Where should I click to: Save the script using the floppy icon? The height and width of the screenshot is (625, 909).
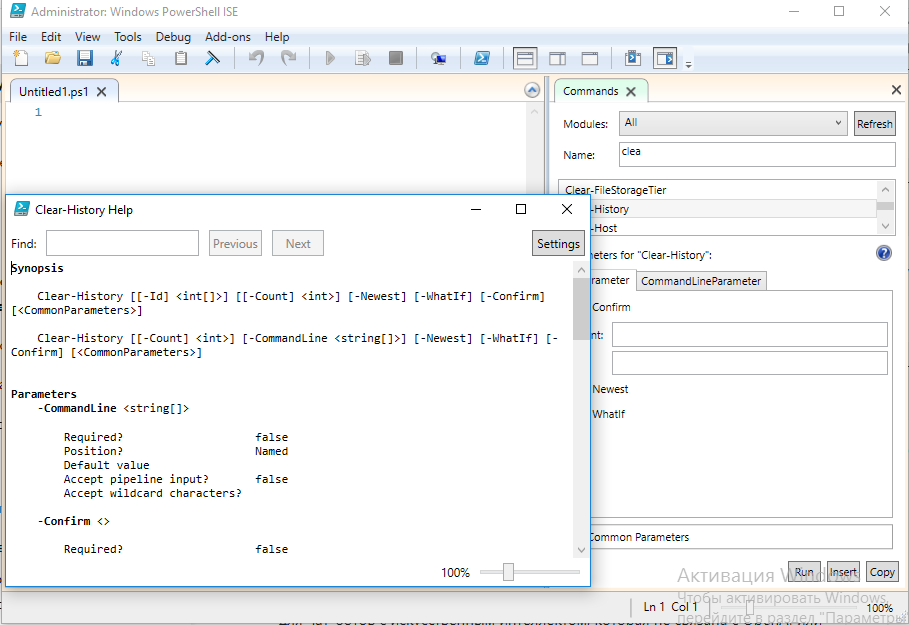tap(85, 58)
